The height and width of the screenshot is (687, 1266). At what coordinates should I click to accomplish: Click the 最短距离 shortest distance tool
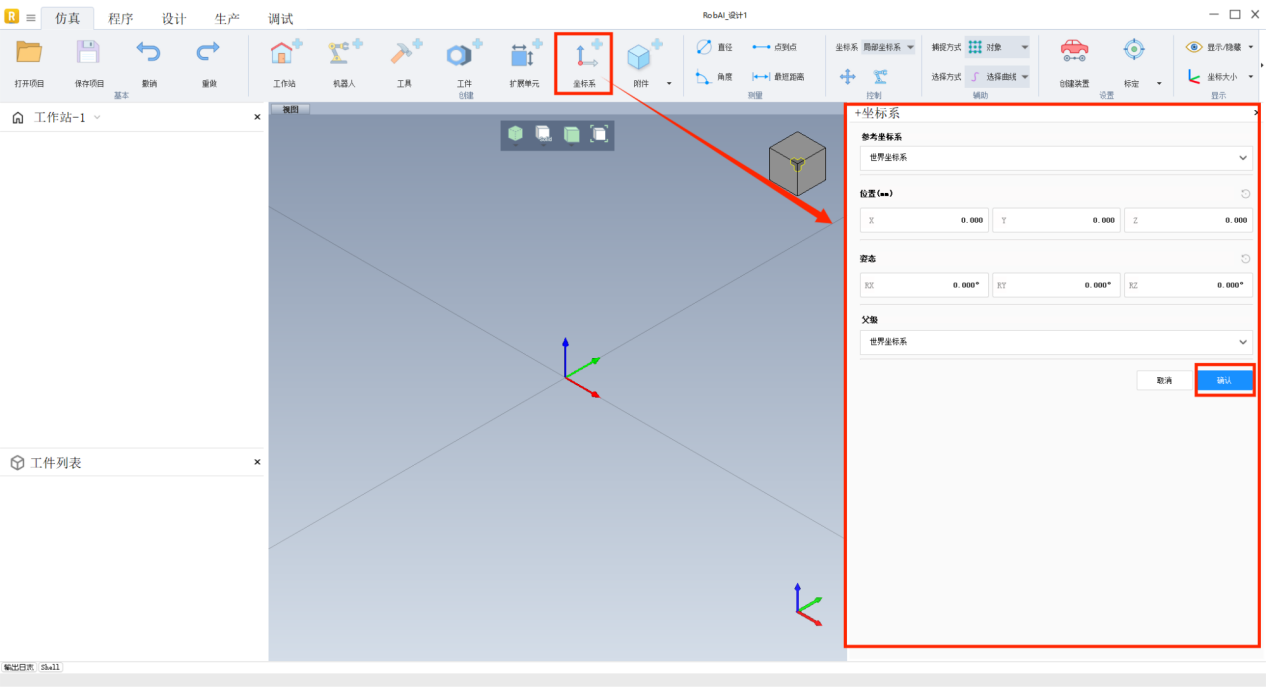point(777,76)
